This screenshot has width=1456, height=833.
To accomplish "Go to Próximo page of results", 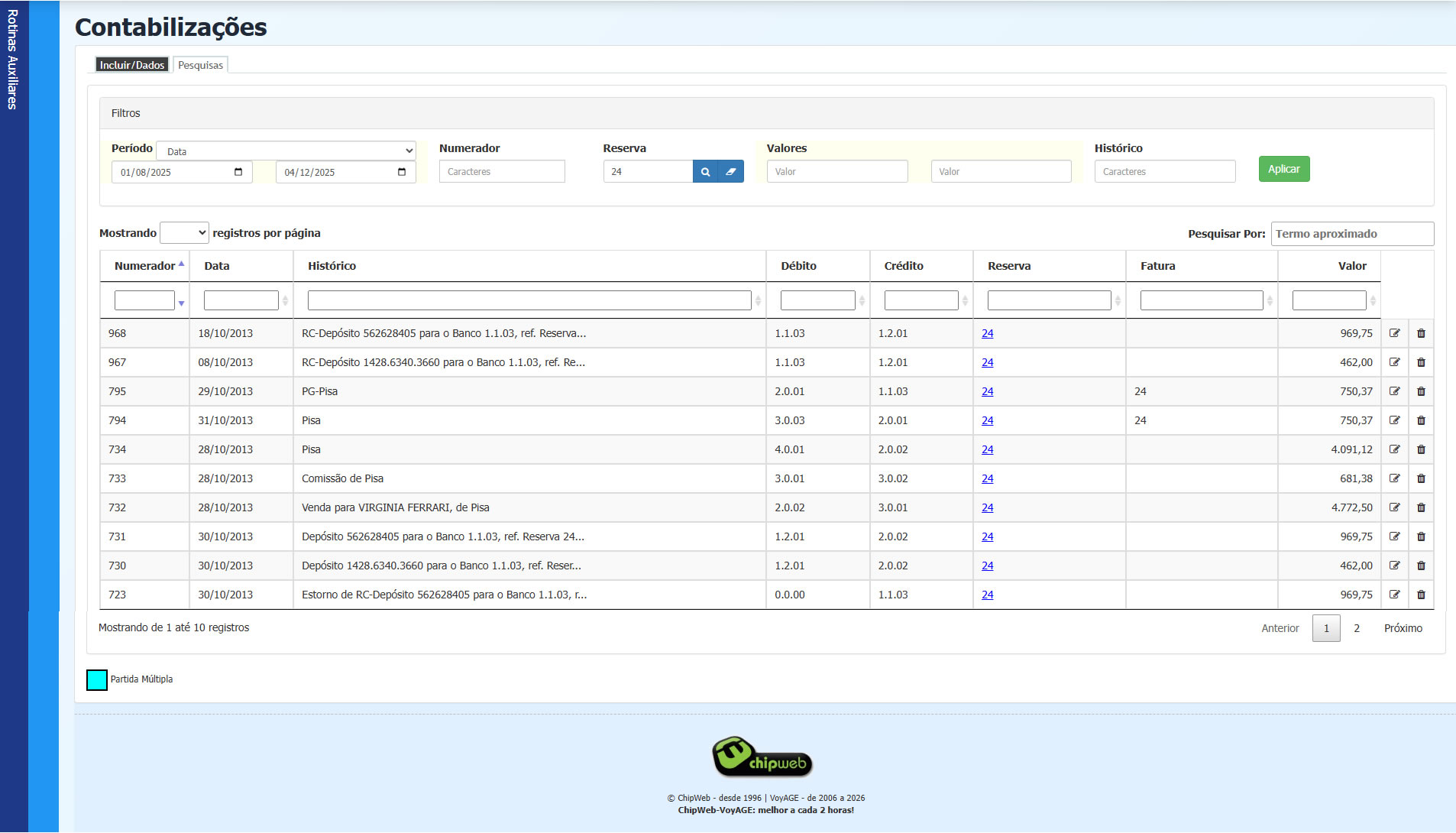I will click(1403, 628).
